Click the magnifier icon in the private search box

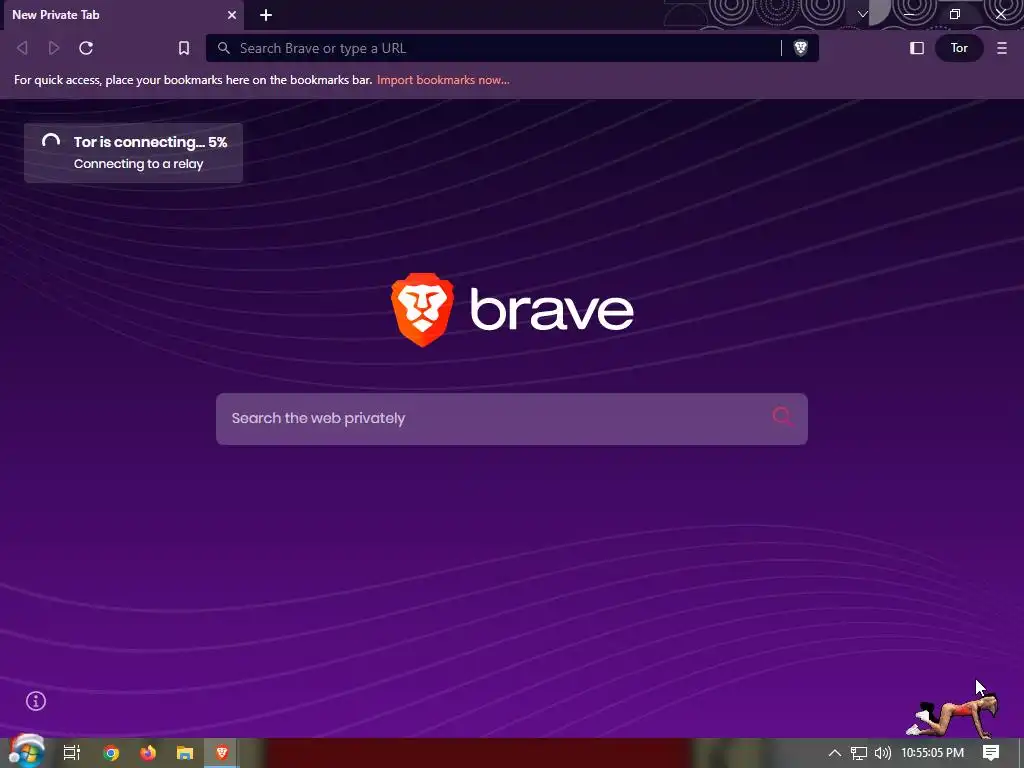782,417
